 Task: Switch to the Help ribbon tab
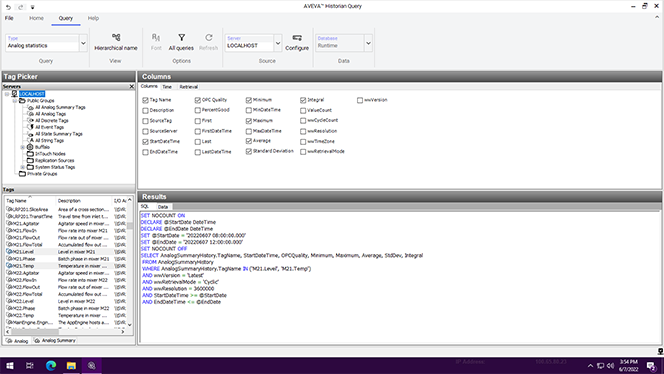93,18
